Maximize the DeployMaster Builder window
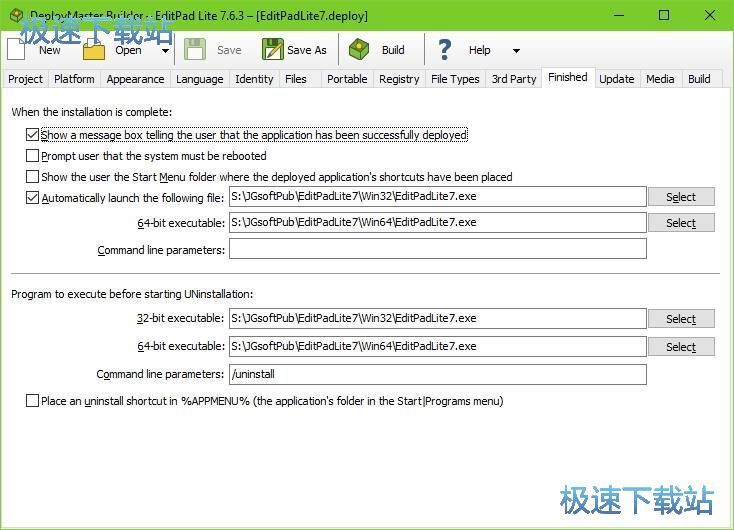Screen dimensions: 734x530 [664, 15]
